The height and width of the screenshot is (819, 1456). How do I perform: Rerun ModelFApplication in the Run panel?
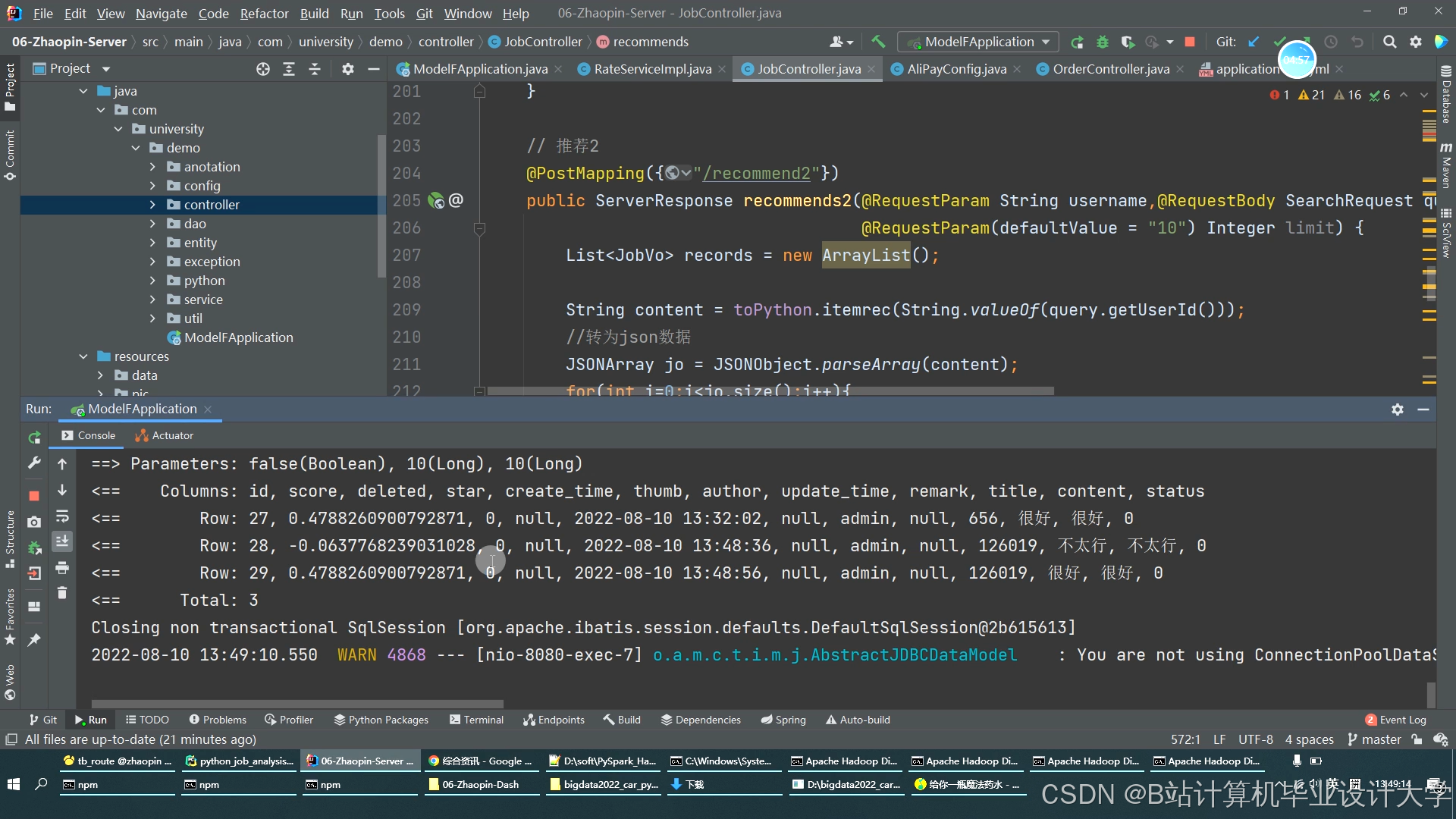[34, 438]
